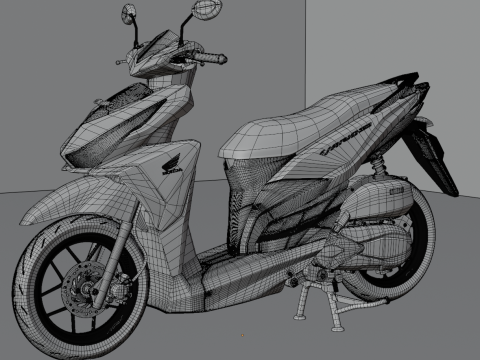Viewport: 480px width, 360px height.
Task: Select the front fender mesh
Action: pyautogui.click(x=80, y=200)
